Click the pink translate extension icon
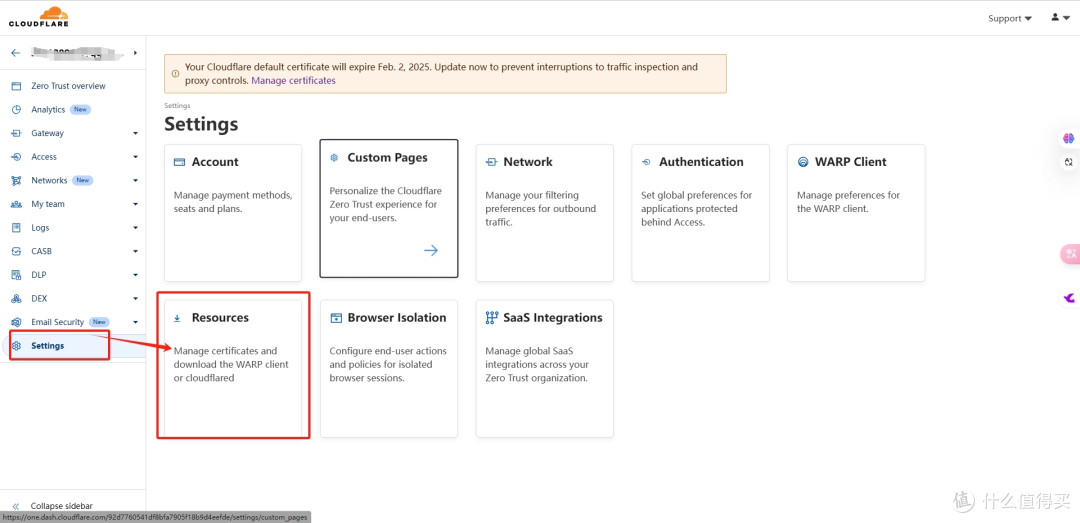The image size is (1080, 523). 1070,254
